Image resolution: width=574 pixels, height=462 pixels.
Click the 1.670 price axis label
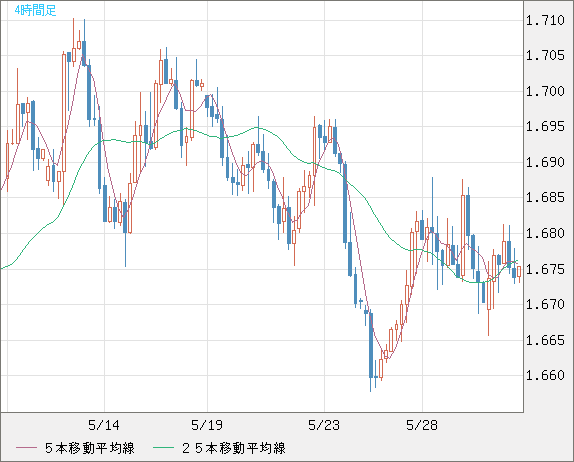click(545, 304)
